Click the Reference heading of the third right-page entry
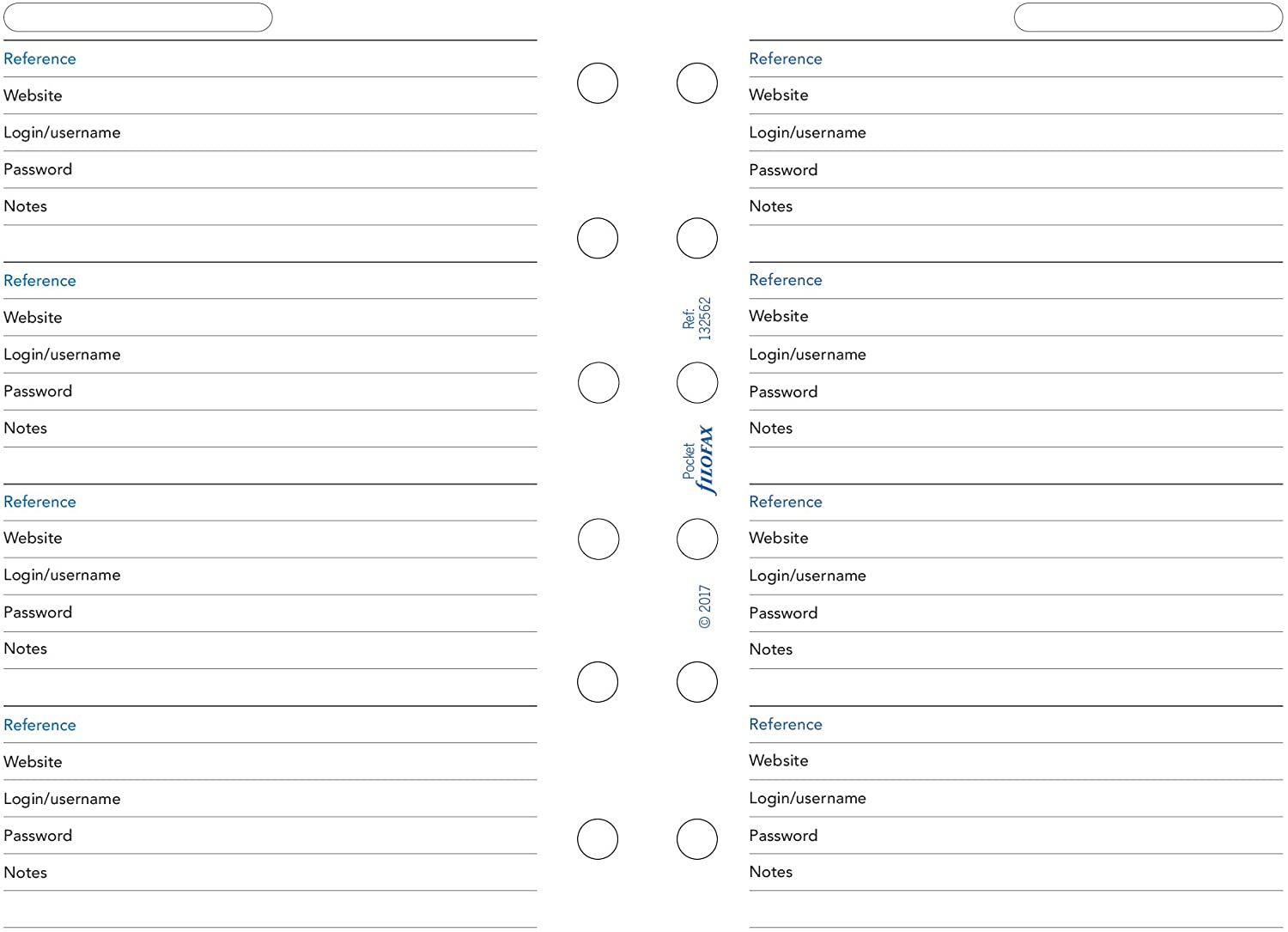Image resolution: width=1288 pixels, height=932 pixels. click(786, 502)
